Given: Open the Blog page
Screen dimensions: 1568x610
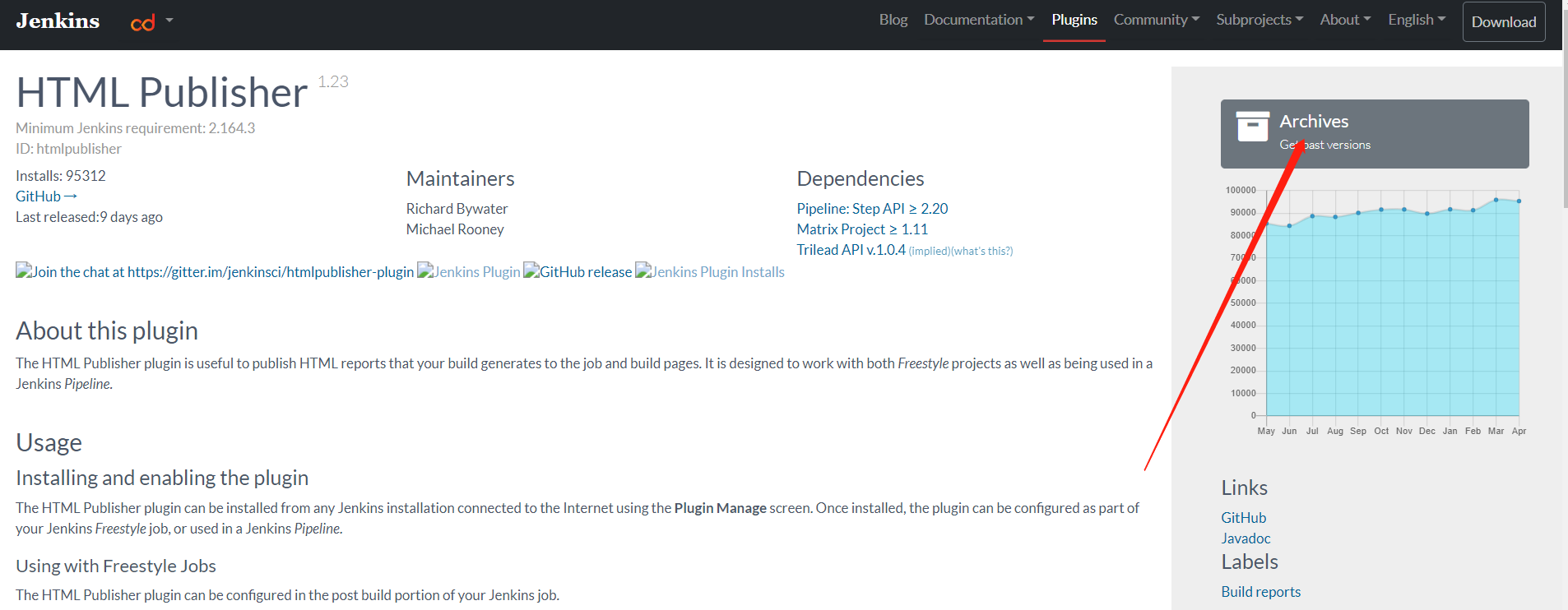Looking at the screenshot, I should tap(893, 20).
